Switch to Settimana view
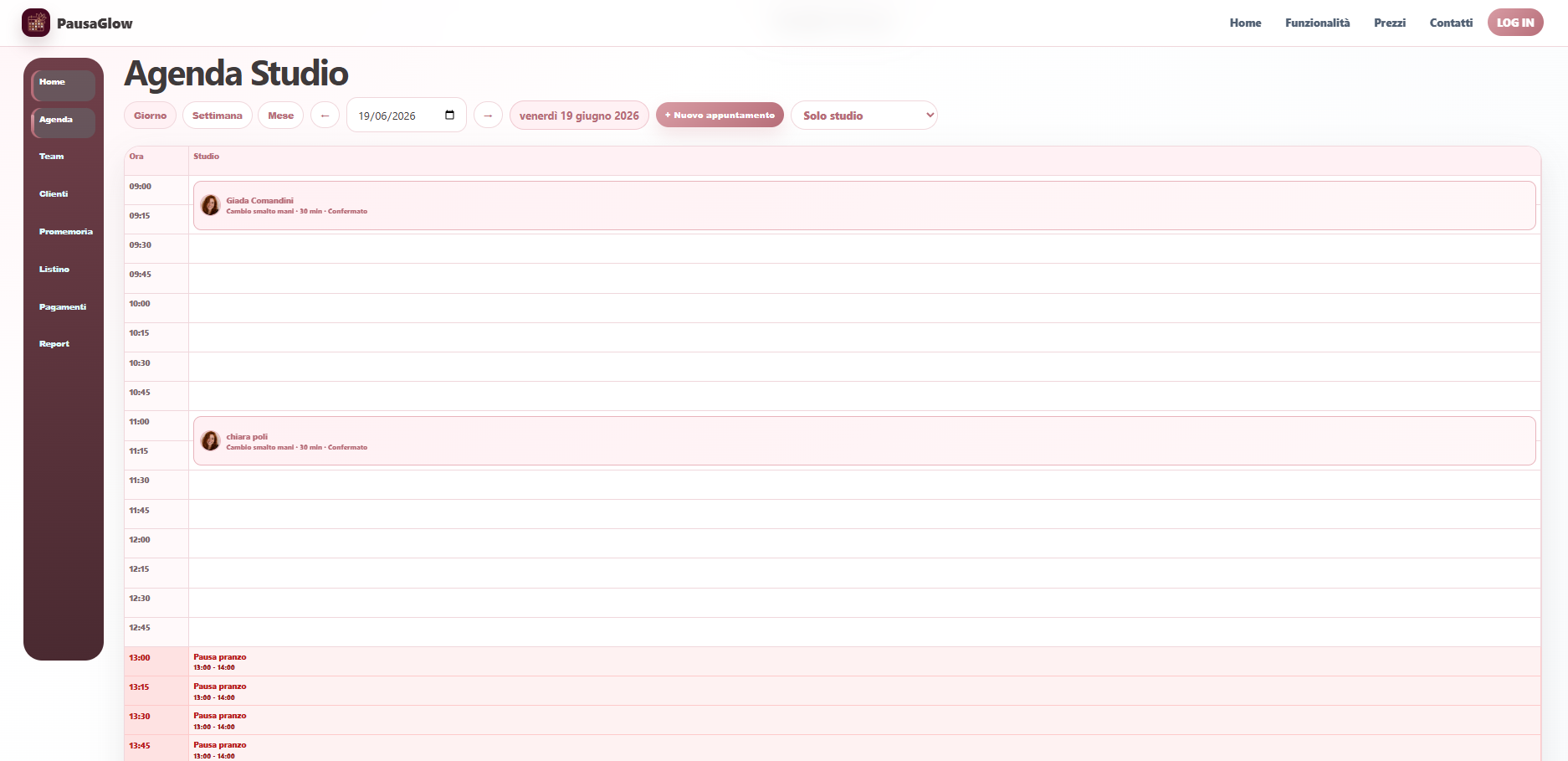The width and height of the screenshot is (1568, 761). [x=218, y=116]
